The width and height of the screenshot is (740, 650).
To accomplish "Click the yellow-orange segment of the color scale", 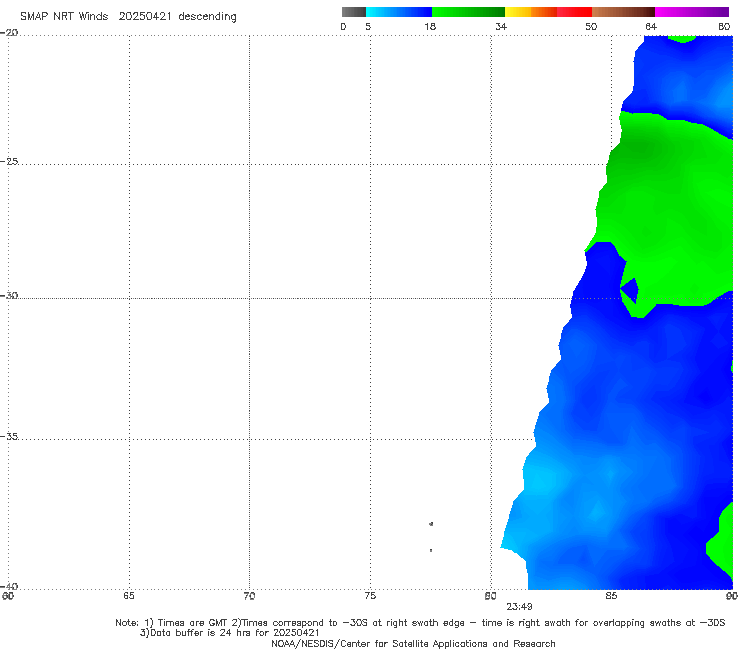I will coord(531,12).
